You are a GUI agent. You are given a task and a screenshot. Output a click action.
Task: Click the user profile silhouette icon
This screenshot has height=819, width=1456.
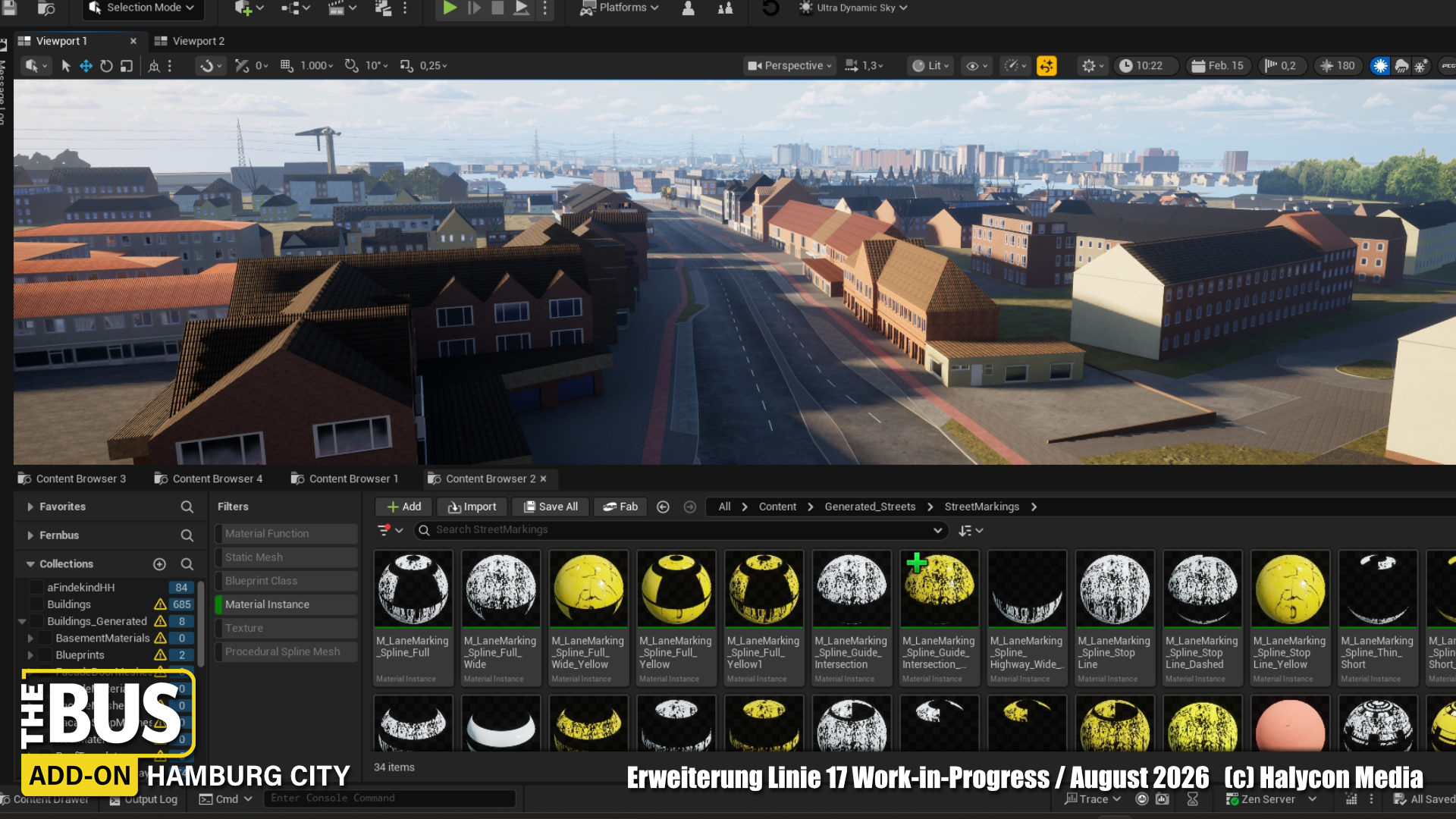pos(688,8)
